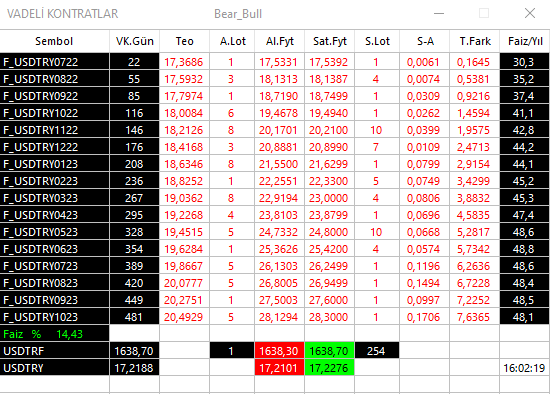Click the VK.Gün column header
The width and height of the screenshot is (552, 394).
coord(134,41)
